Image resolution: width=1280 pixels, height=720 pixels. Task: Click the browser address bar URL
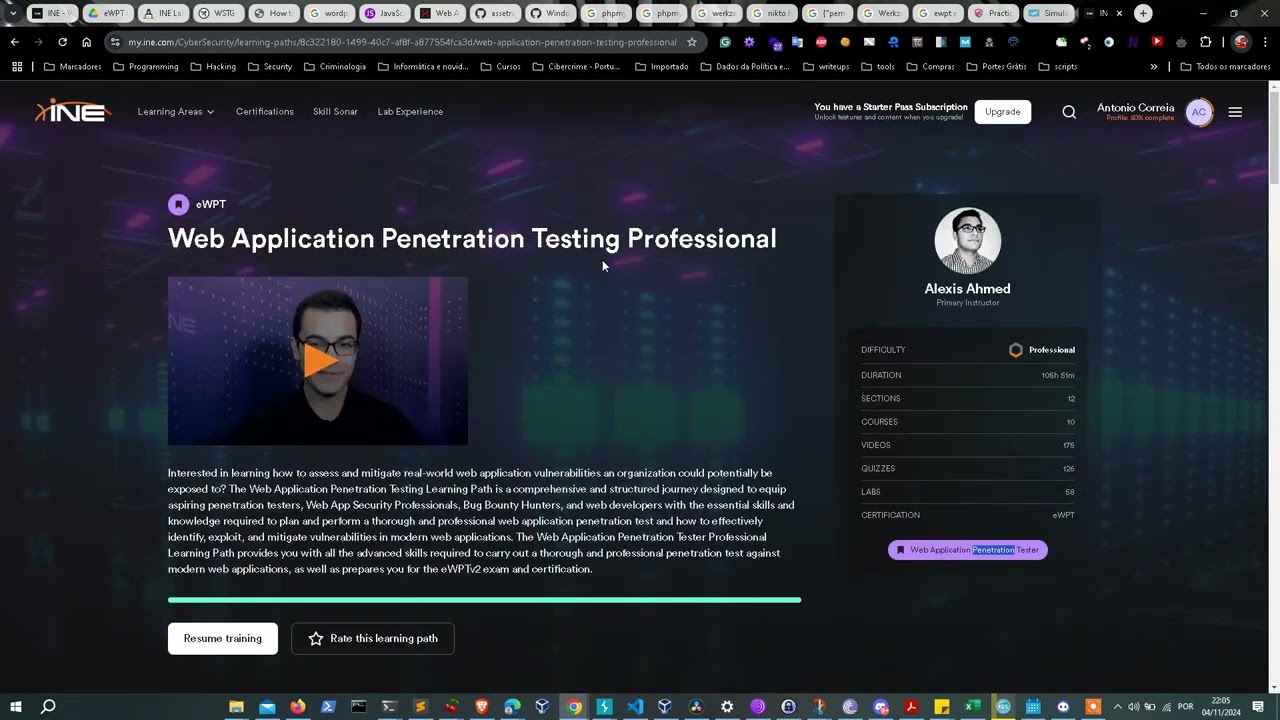402,42
